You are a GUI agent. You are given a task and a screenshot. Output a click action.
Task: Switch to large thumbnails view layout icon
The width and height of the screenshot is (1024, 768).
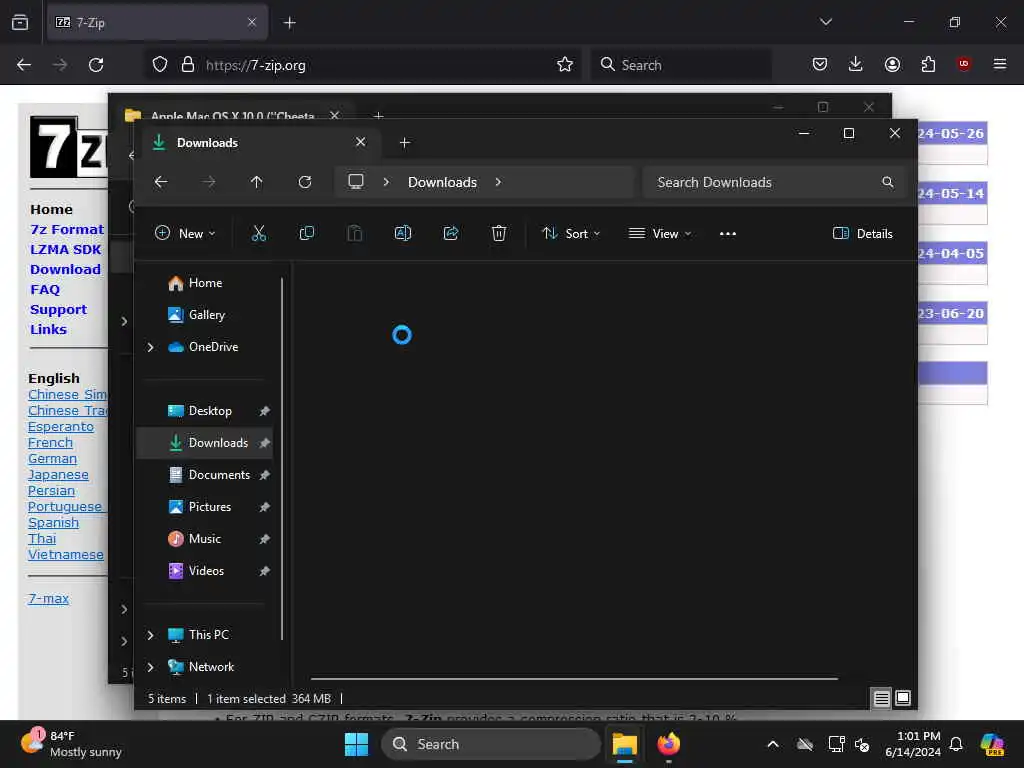pyautogui.click(x=903, y=698)
